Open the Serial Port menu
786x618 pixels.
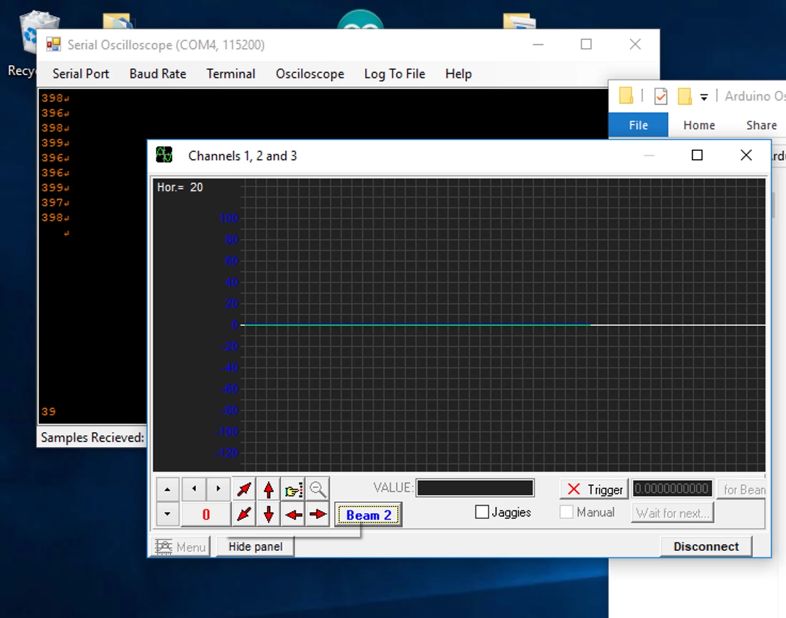(x=81, y=74)
